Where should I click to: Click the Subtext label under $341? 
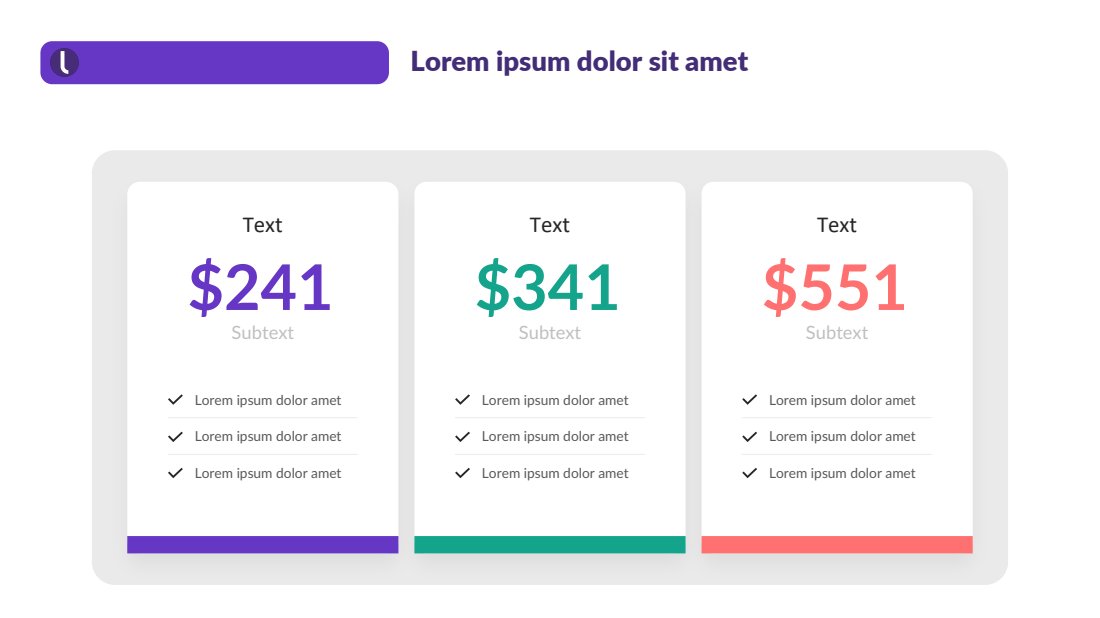549,332
